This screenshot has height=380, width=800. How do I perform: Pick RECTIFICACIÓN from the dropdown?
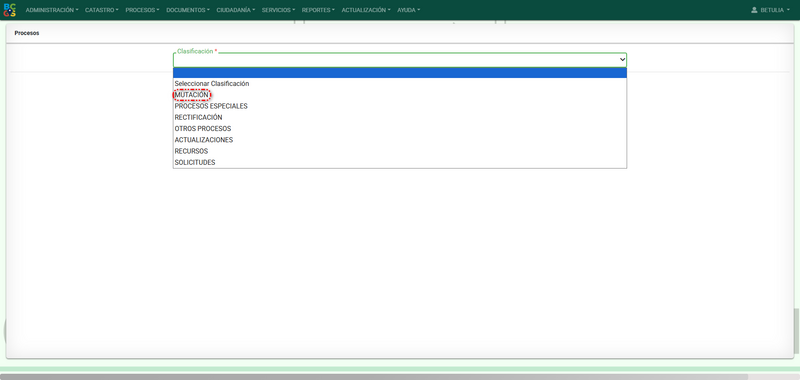click(400, 117)
